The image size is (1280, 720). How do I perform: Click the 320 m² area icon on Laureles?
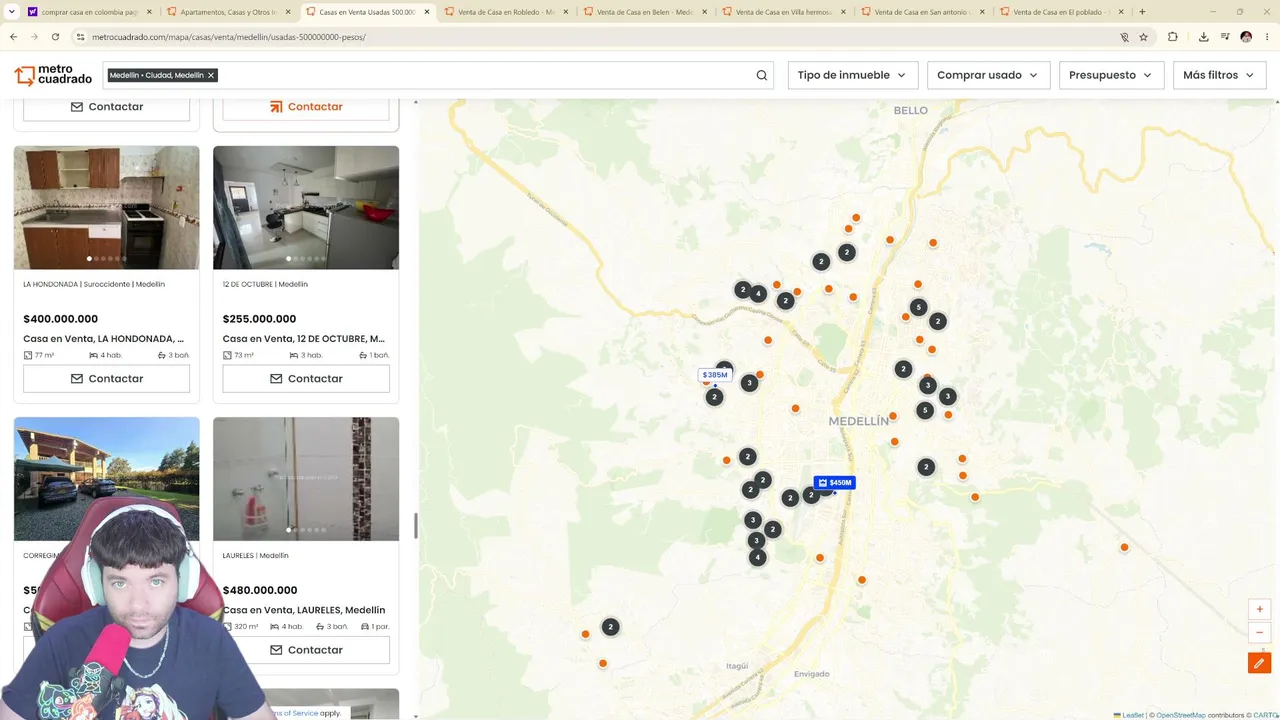228,627
